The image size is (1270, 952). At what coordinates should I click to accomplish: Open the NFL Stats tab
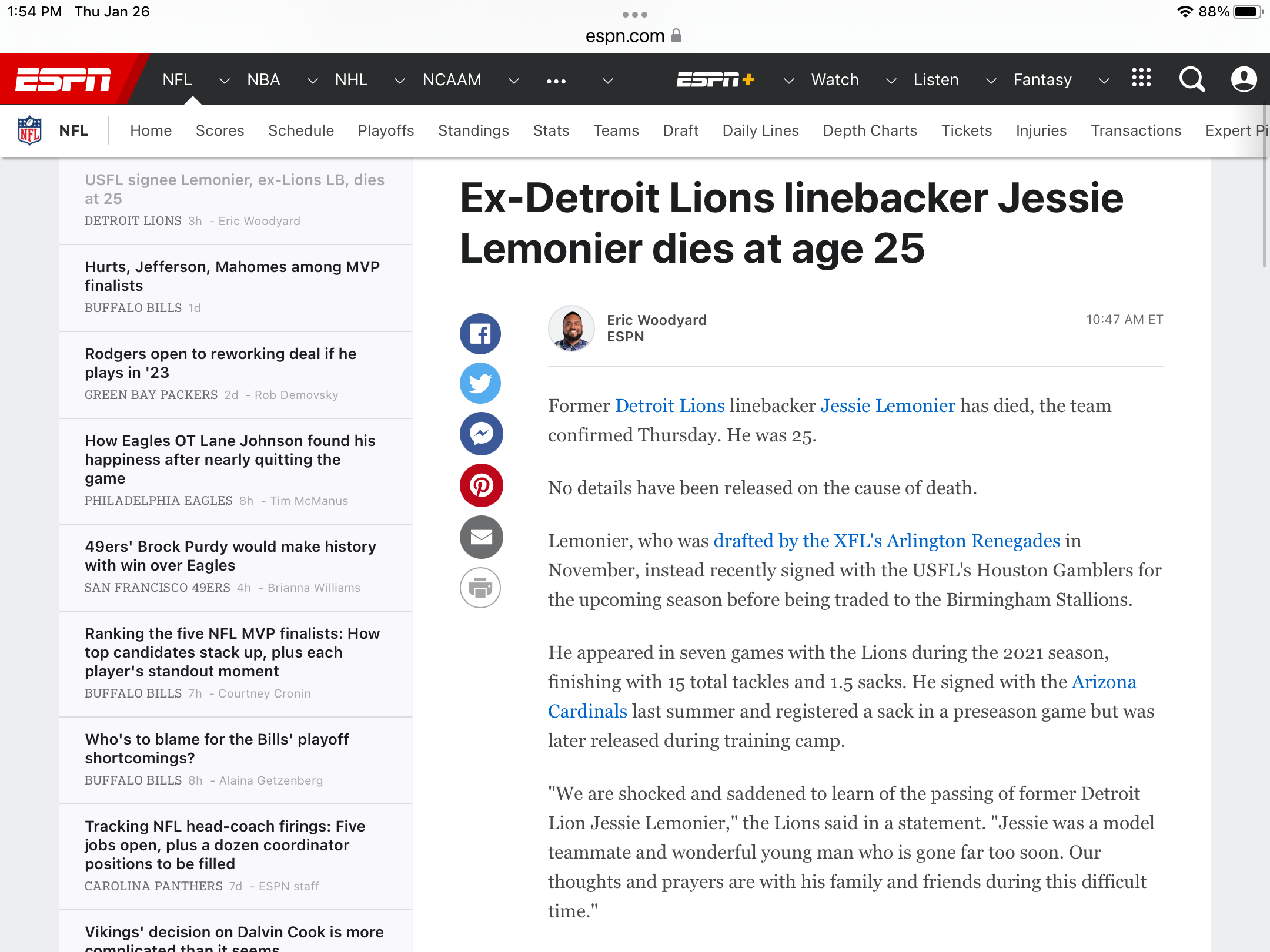(551, 130)
